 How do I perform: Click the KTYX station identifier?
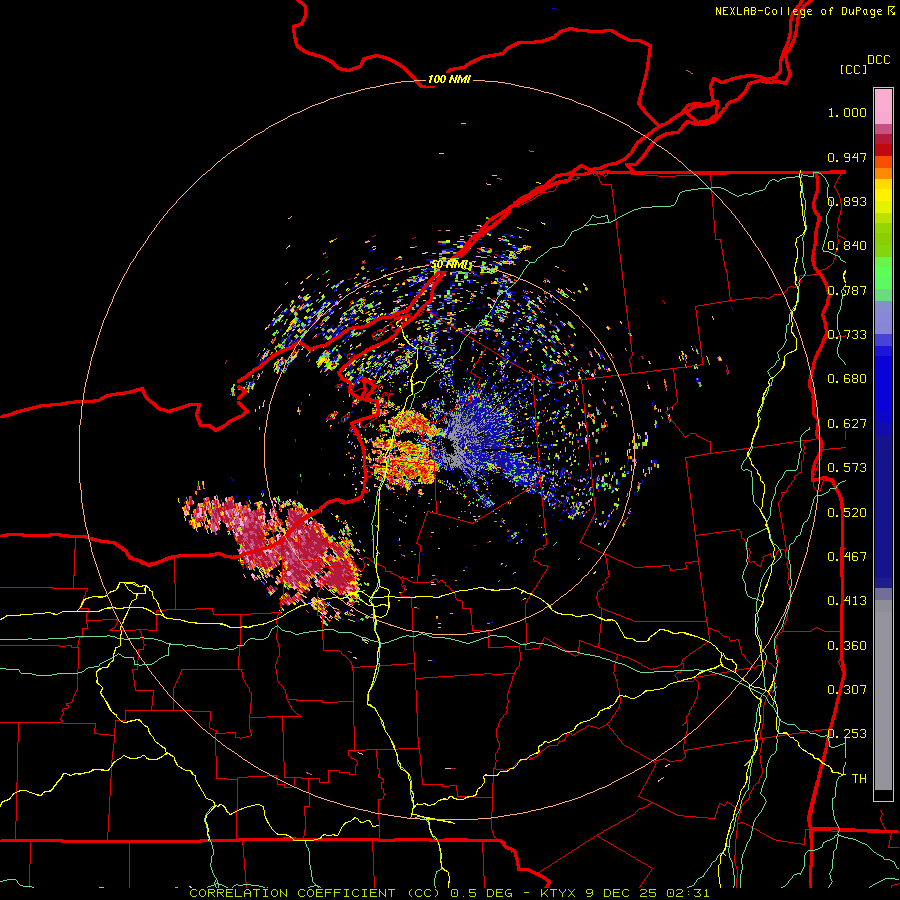pyautogui.click(x=560, y=893)
